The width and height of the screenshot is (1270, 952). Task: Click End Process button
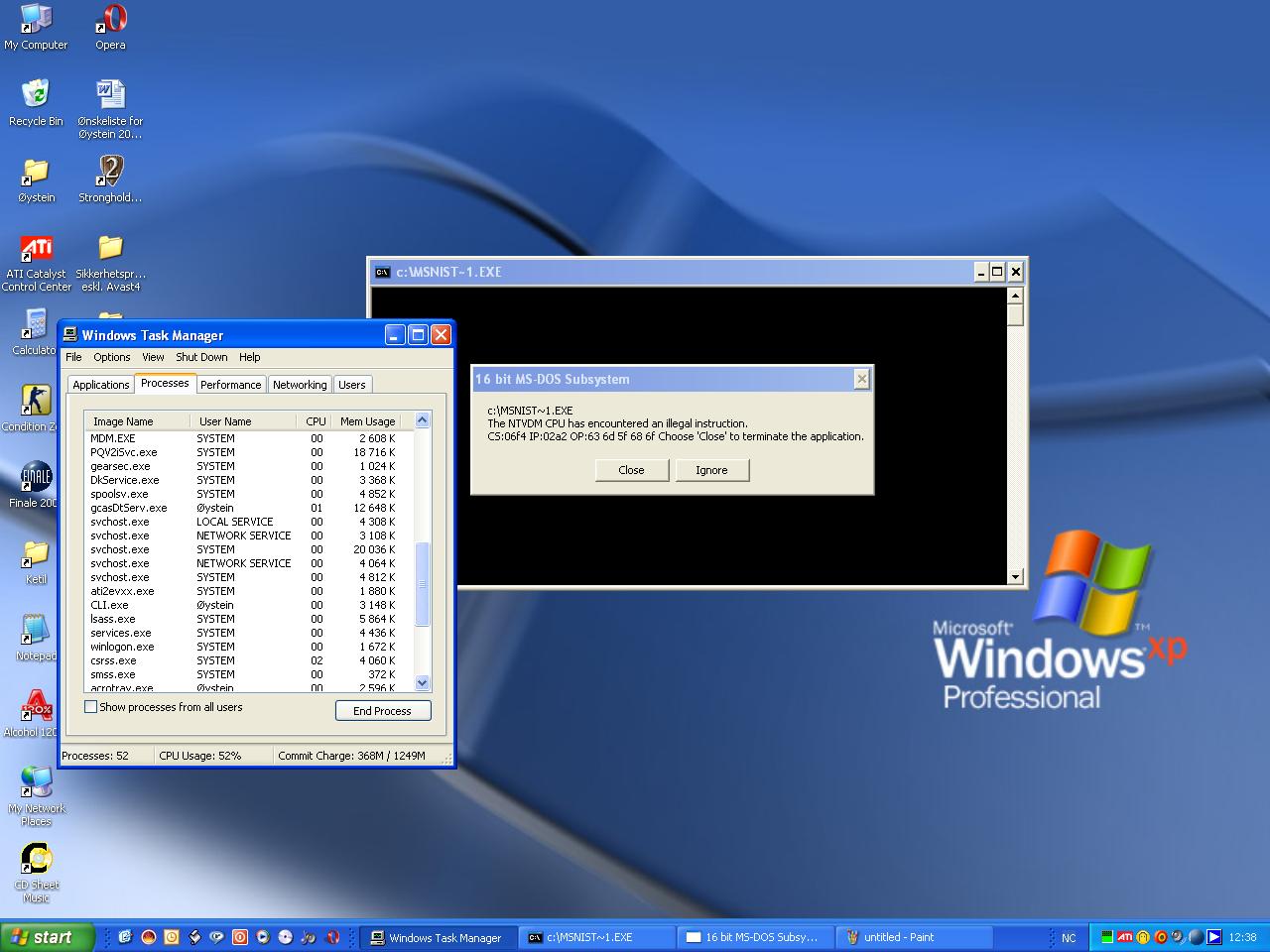click(x=382, y=711)
